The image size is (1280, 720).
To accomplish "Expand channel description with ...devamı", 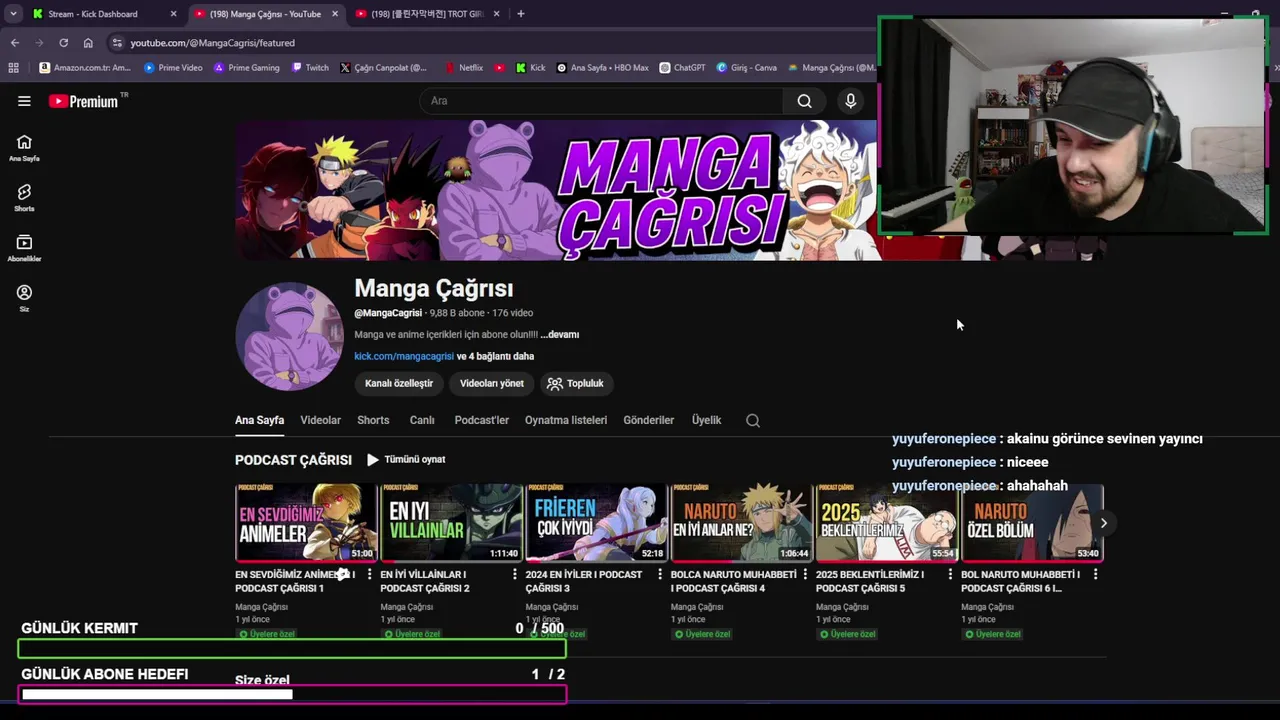I will [560, 335].
